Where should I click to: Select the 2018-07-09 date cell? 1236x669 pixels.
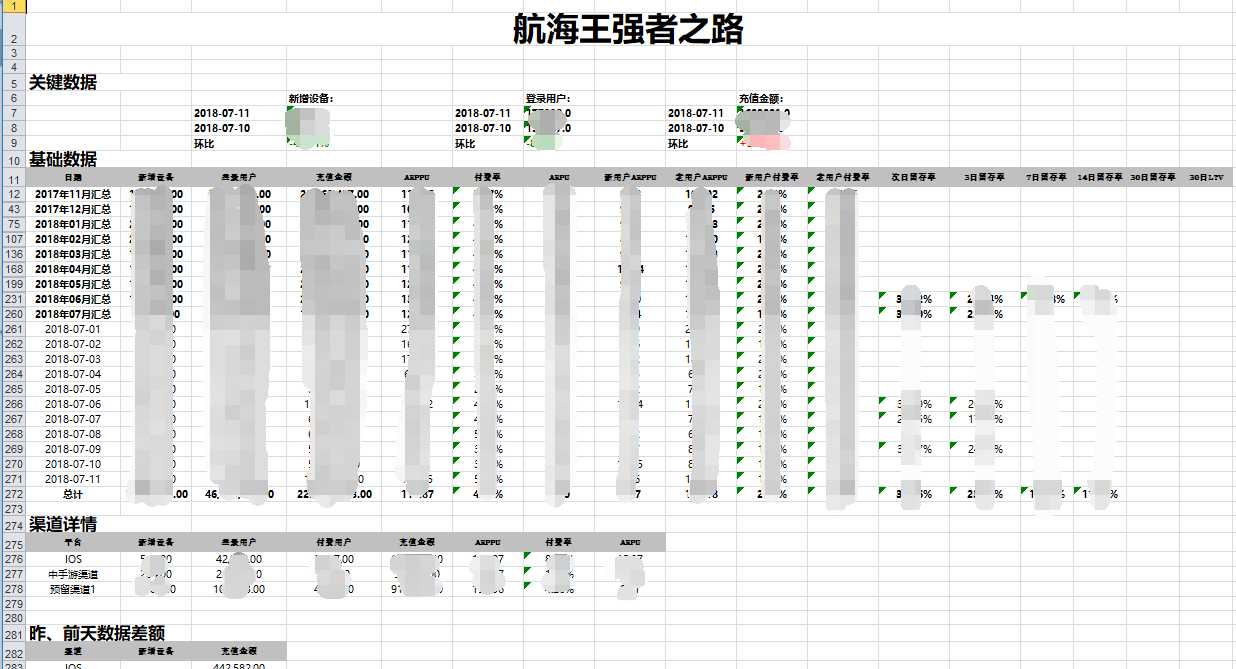point(73,449)
